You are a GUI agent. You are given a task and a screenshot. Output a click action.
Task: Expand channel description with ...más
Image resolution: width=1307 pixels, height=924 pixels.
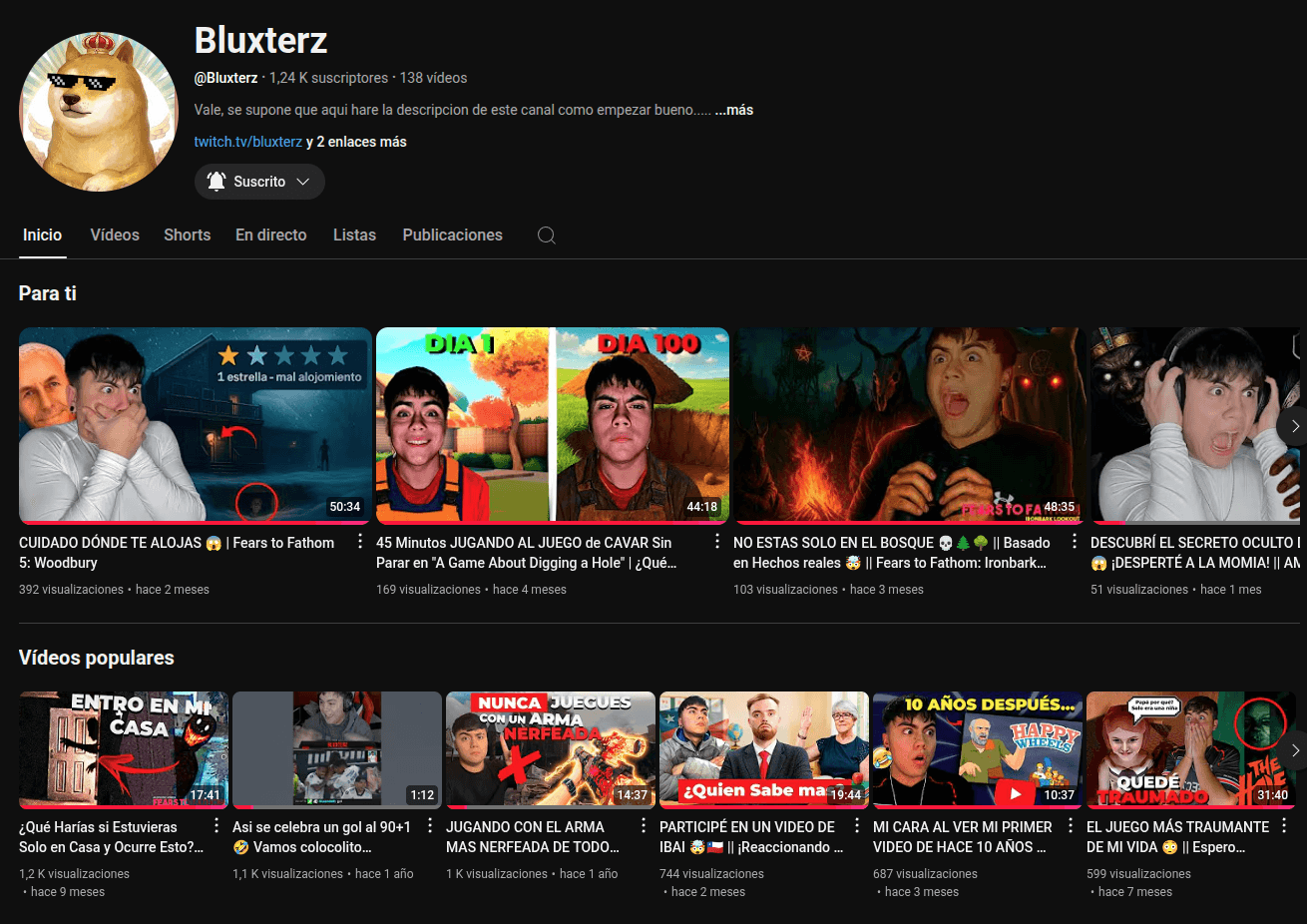(734, 110)
